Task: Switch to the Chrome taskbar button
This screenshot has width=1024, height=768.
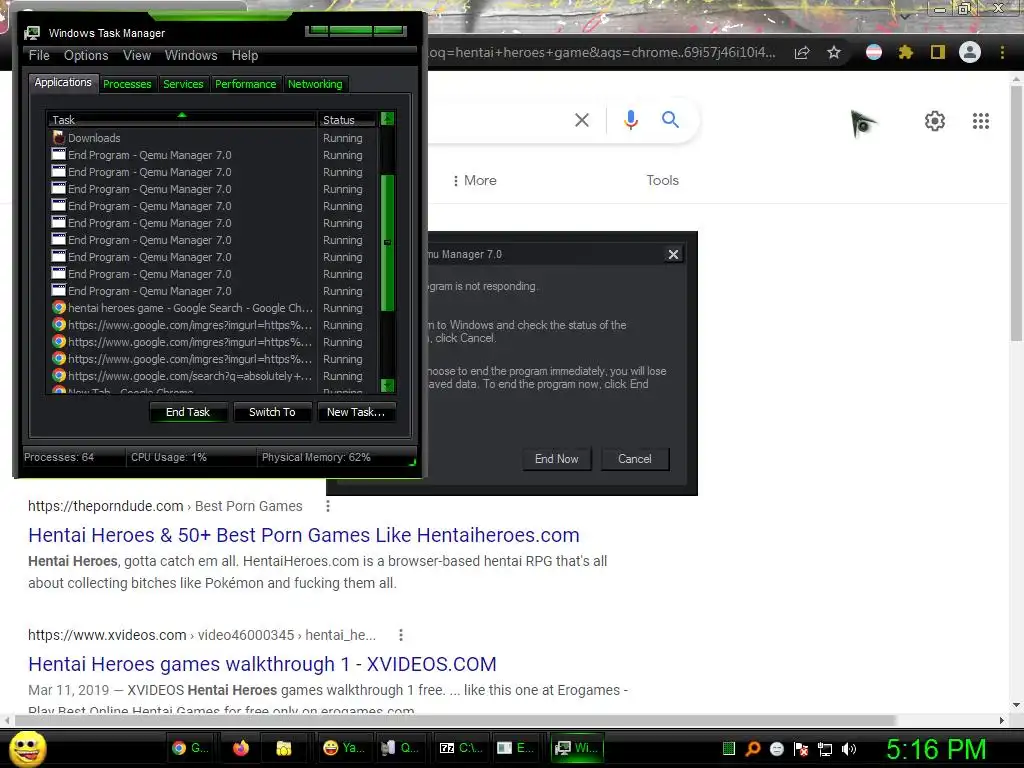Action: pyautogui.click(x=190, y=748)
